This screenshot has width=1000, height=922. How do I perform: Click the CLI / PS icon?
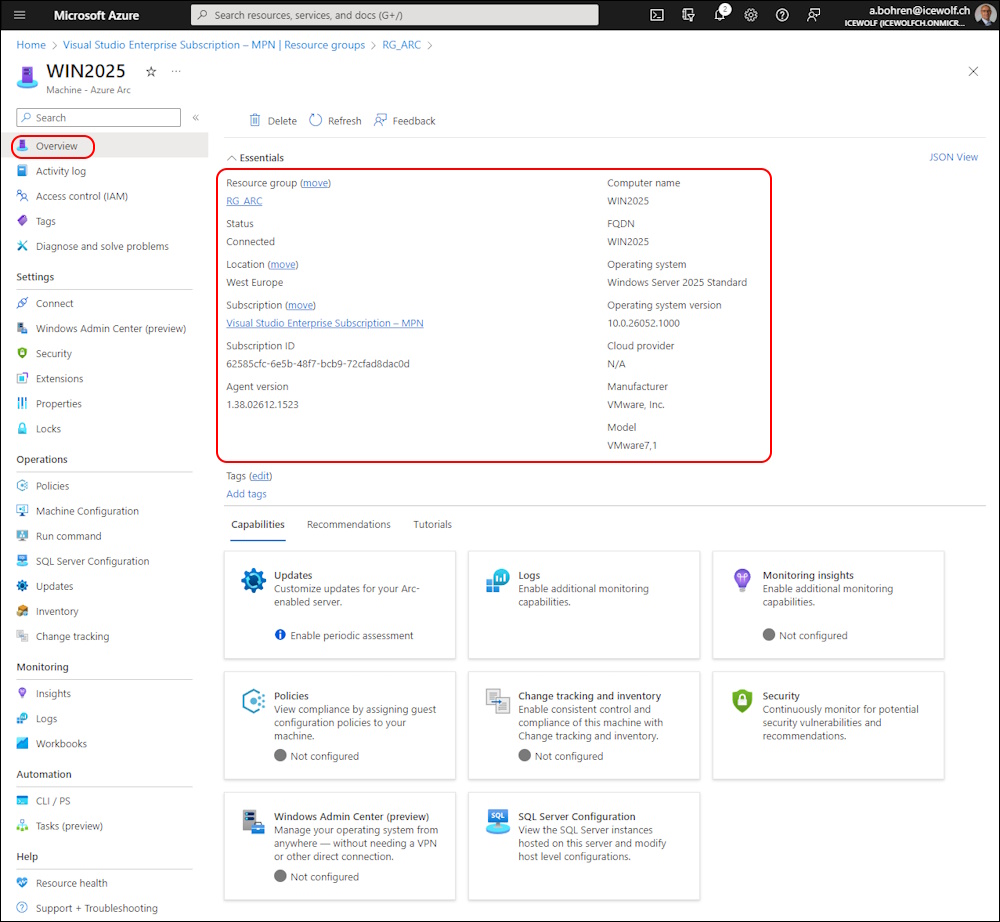click(22, 801)
